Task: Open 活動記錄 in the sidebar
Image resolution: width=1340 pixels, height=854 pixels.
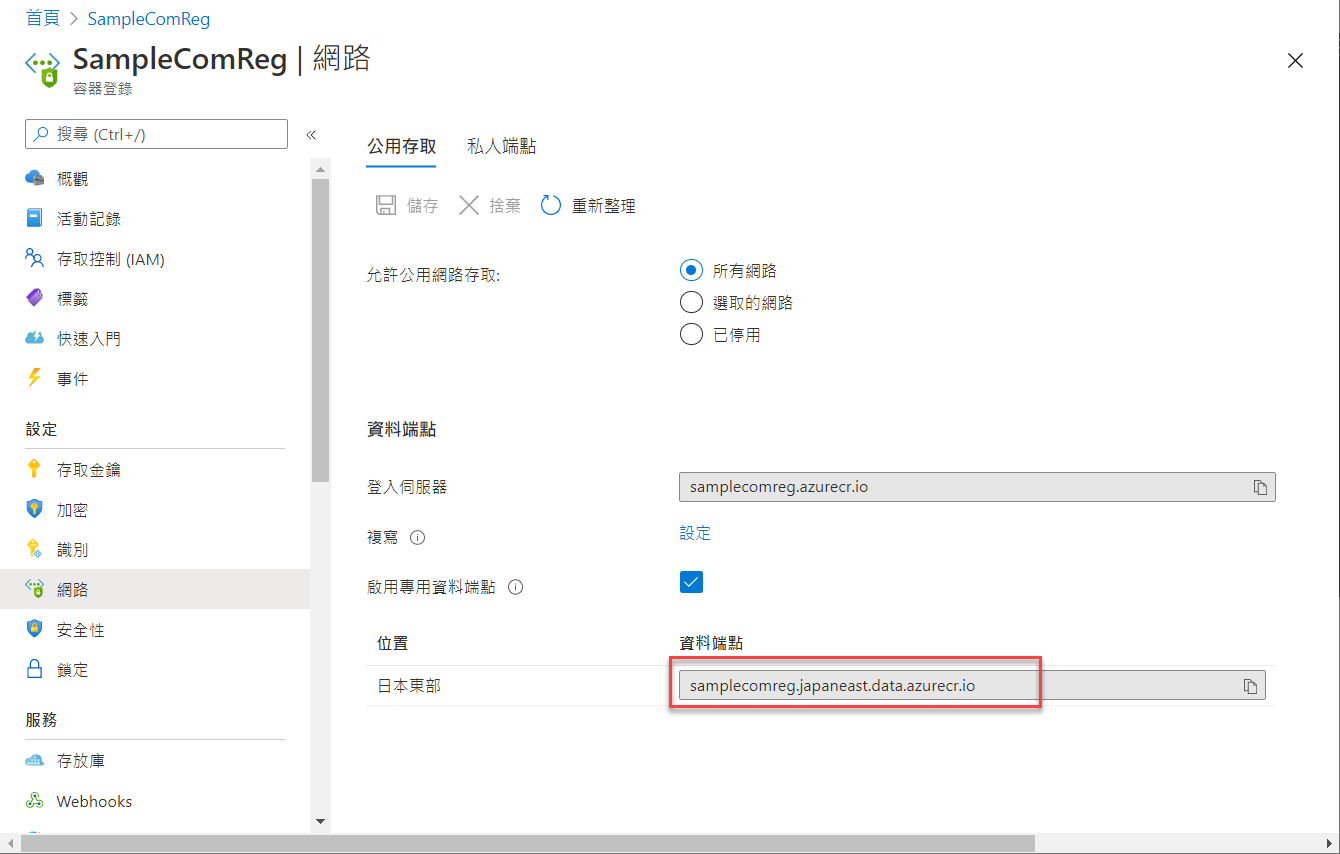Action: pos(155,218)
